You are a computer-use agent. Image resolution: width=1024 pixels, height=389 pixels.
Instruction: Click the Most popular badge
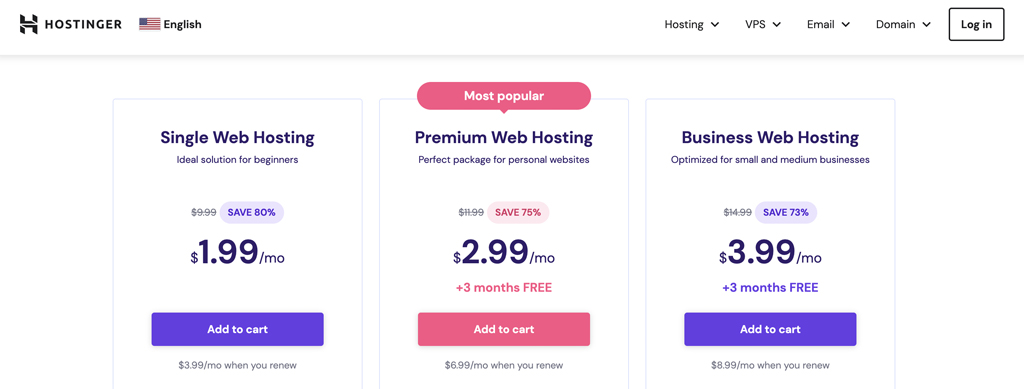[x=504, y=96]
